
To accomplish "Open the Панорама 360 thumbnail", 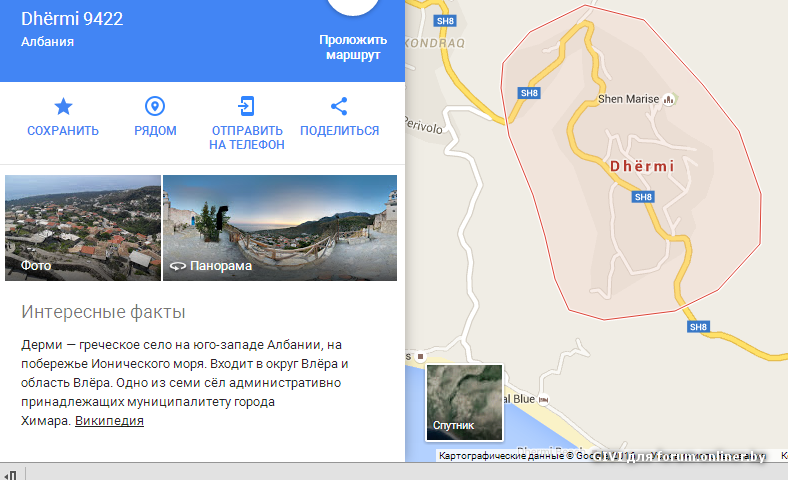I will pos(280,228).
